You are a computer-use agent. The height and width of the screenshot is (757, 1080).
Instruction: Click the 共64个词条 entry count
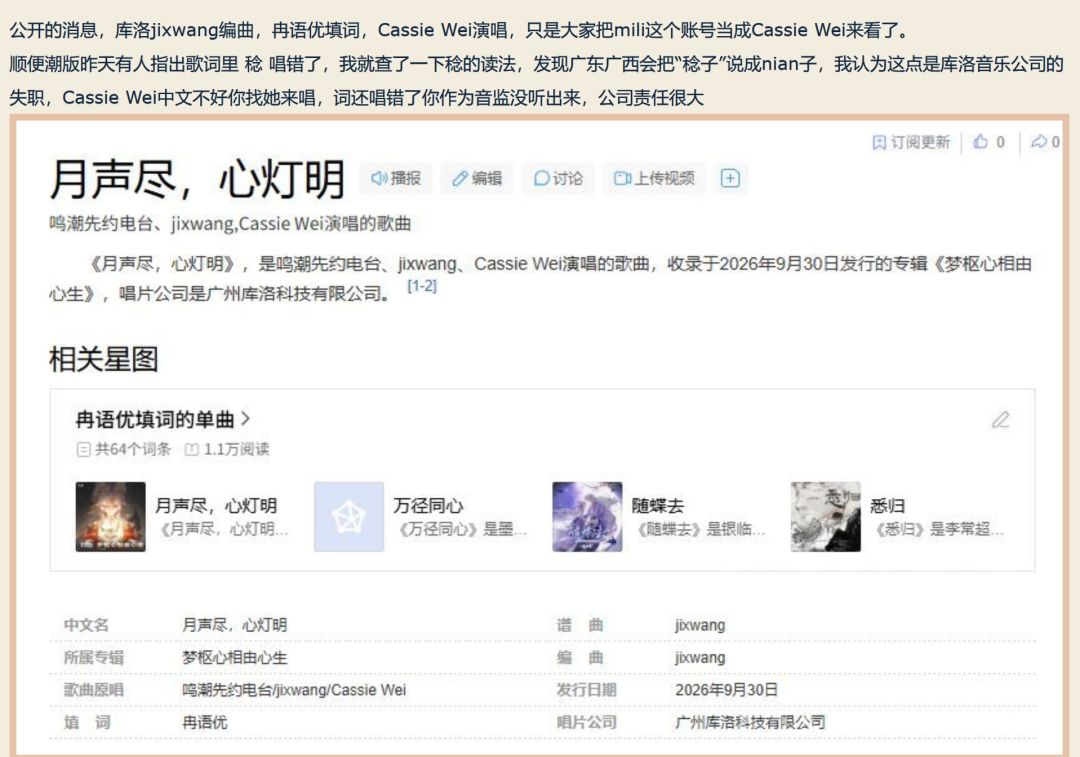point(124,449)
